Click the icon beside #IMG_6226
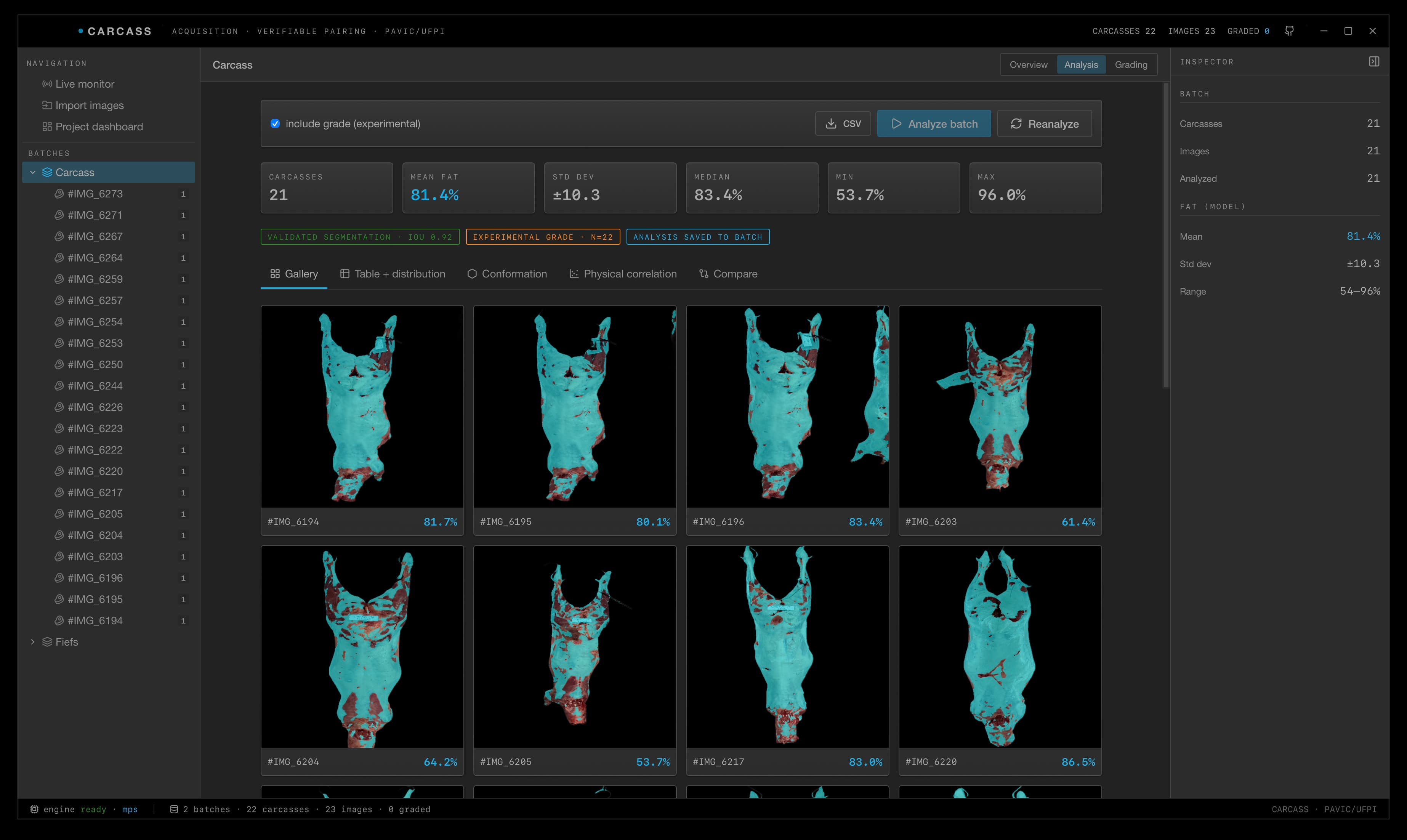The width and height of the screenshot is (1407, 840). click(x=59, y=407)
